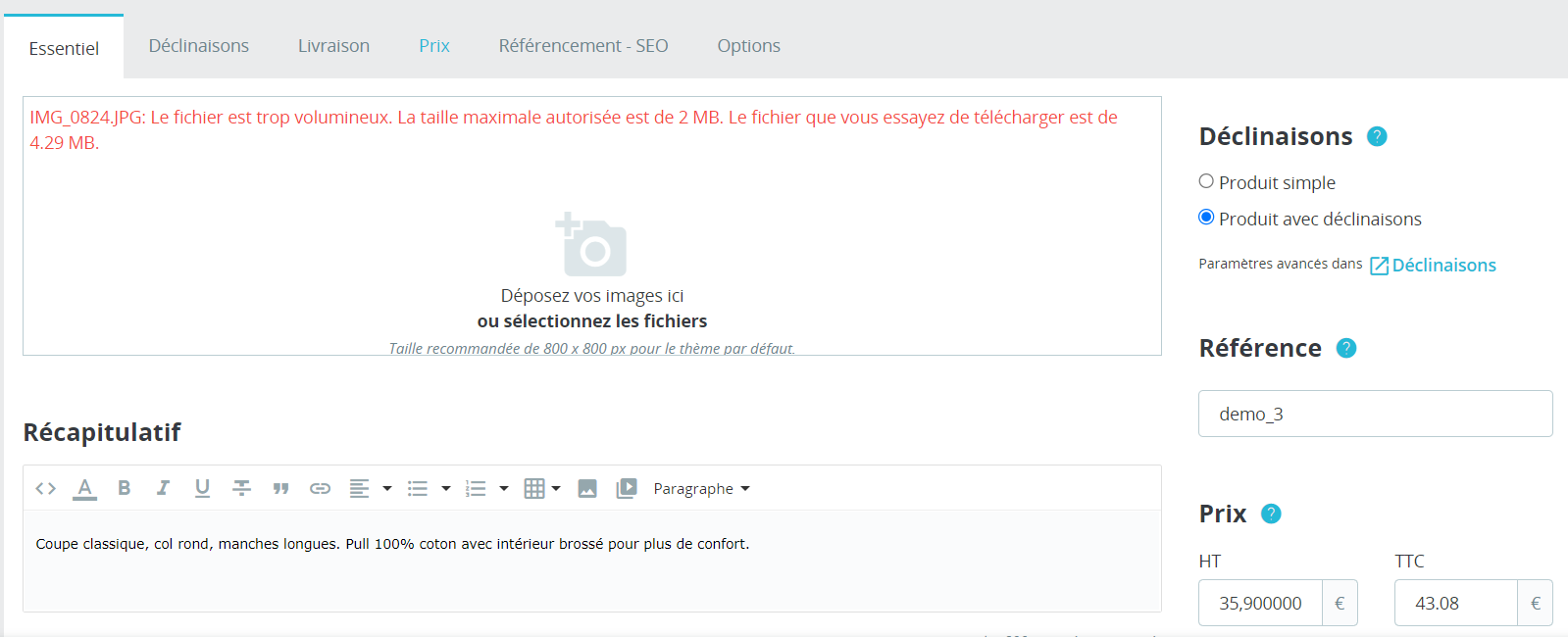Click the text alignment icon
Viewport: 1568px width, 637px height.
360,488
